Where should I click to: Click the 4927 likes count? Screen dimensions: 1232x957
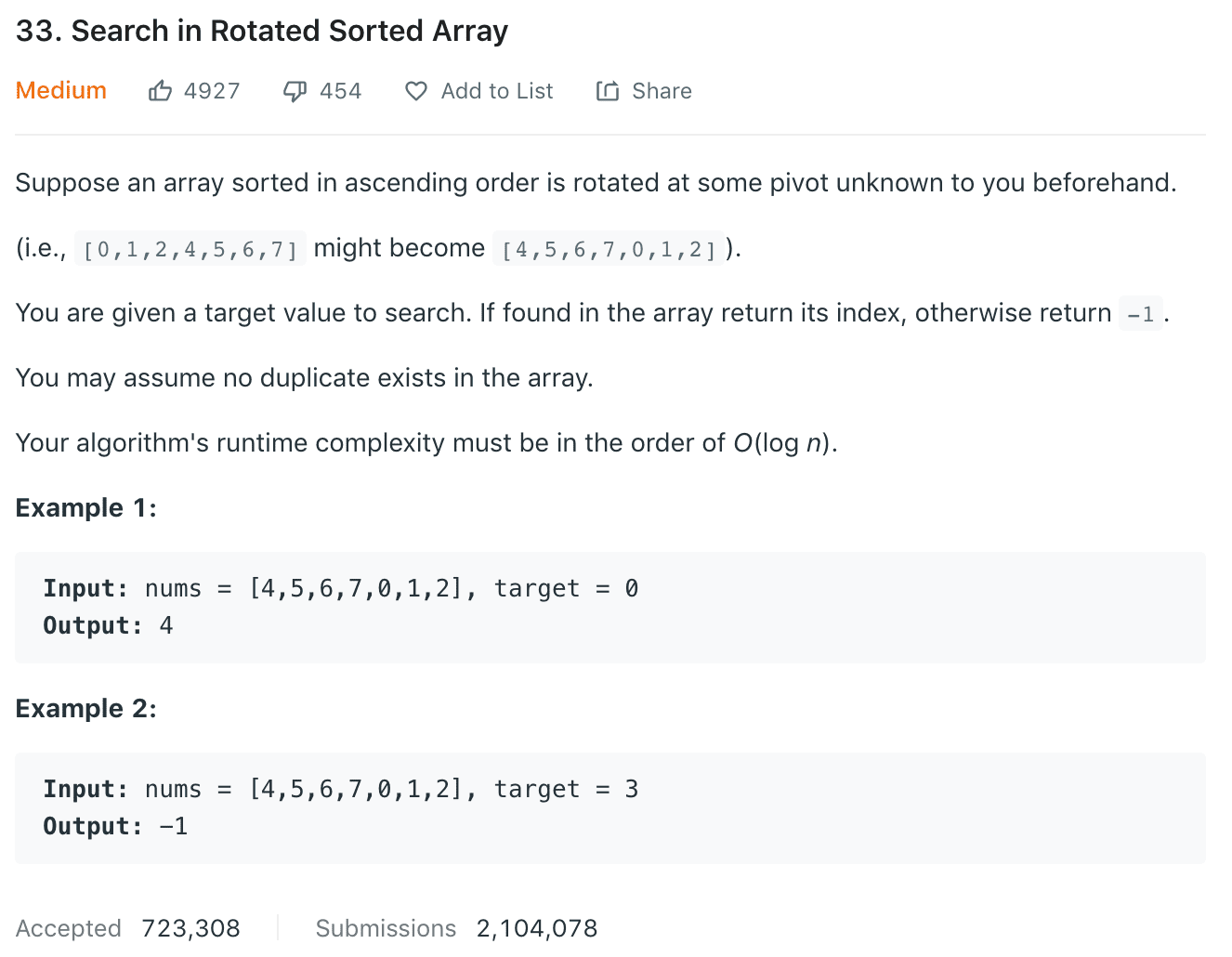pos(212,91)
